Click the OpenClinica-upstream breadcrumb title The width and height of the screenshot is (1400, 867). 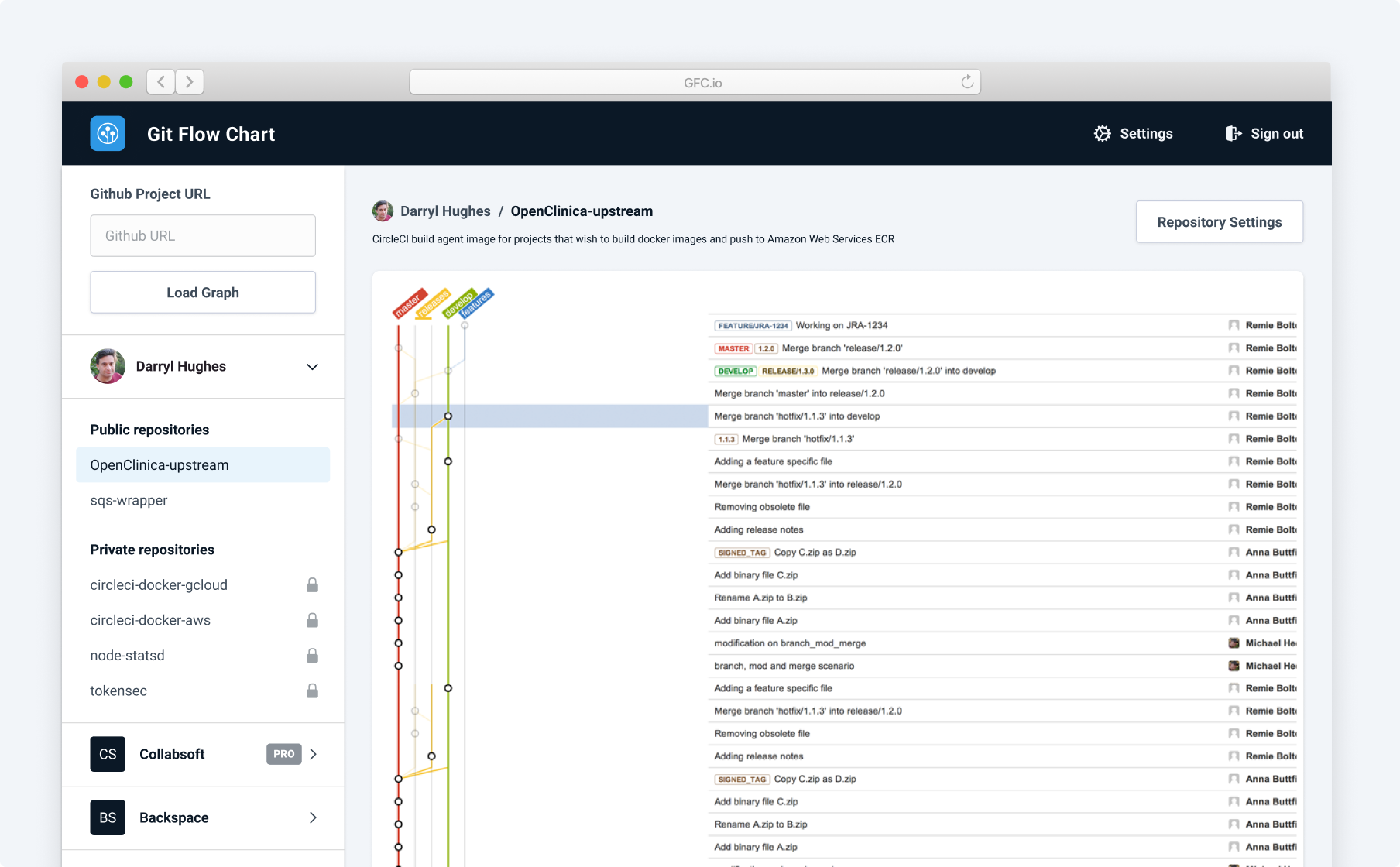[x=582, y=211]
